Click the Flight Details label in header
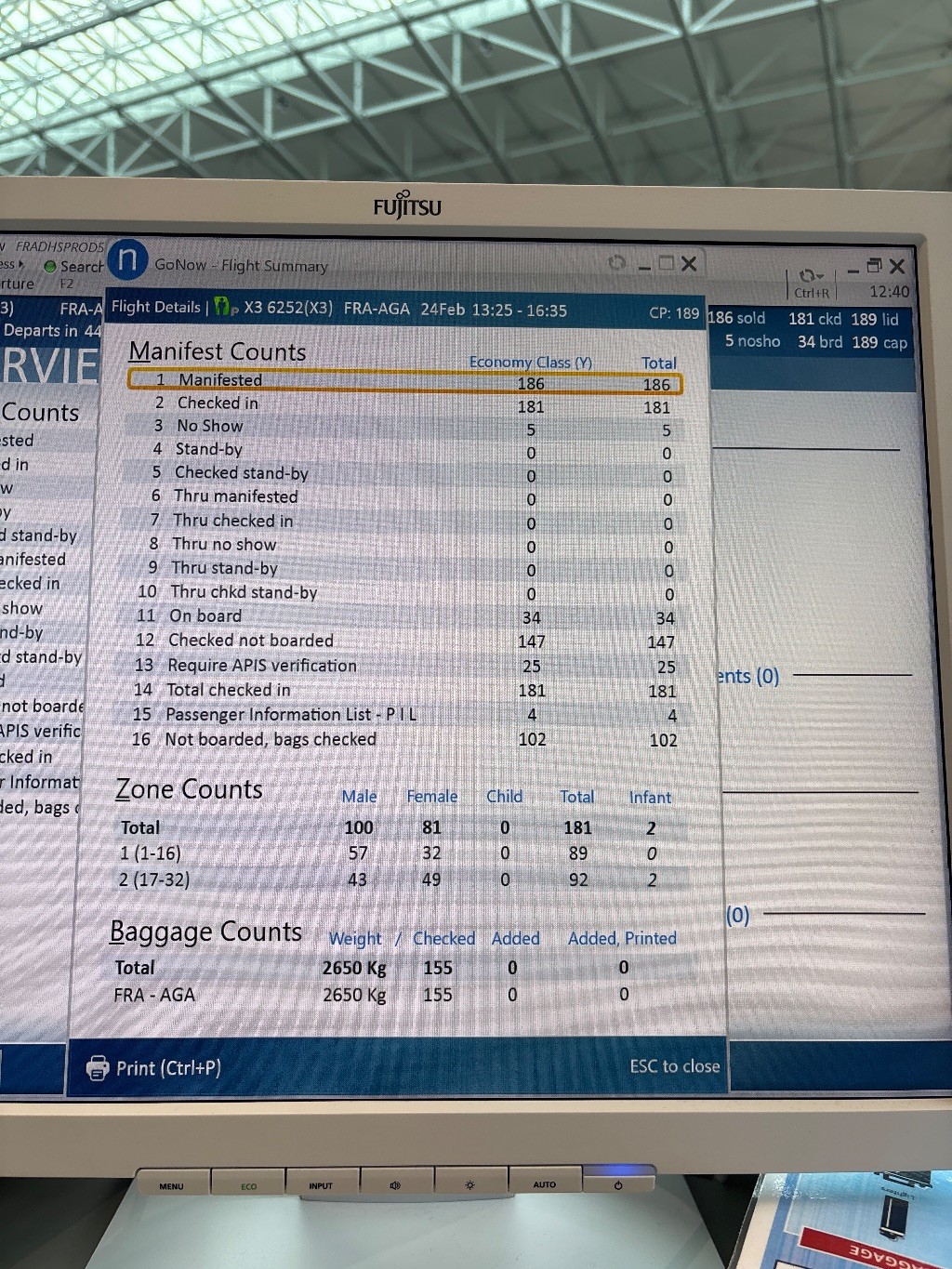Image resolution: width=952 pixels, height=1269 pixels. click(155, 307)
